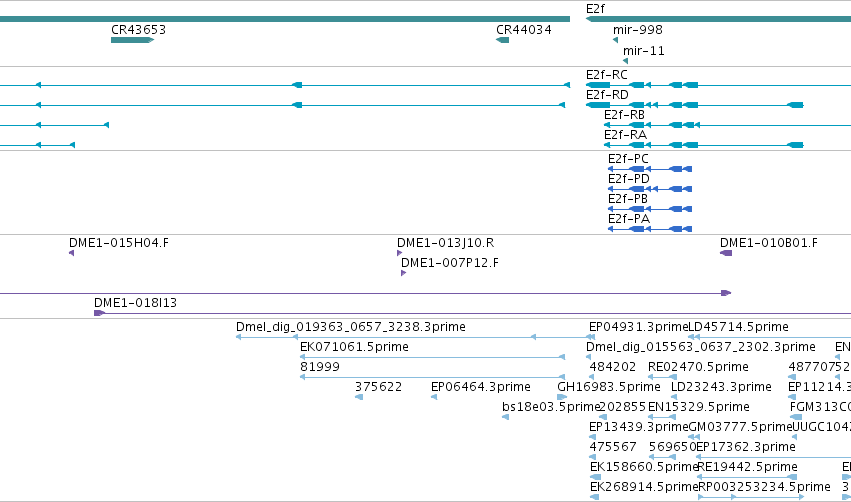Select the mir-998 microRNA feature

tap(615, 40)
